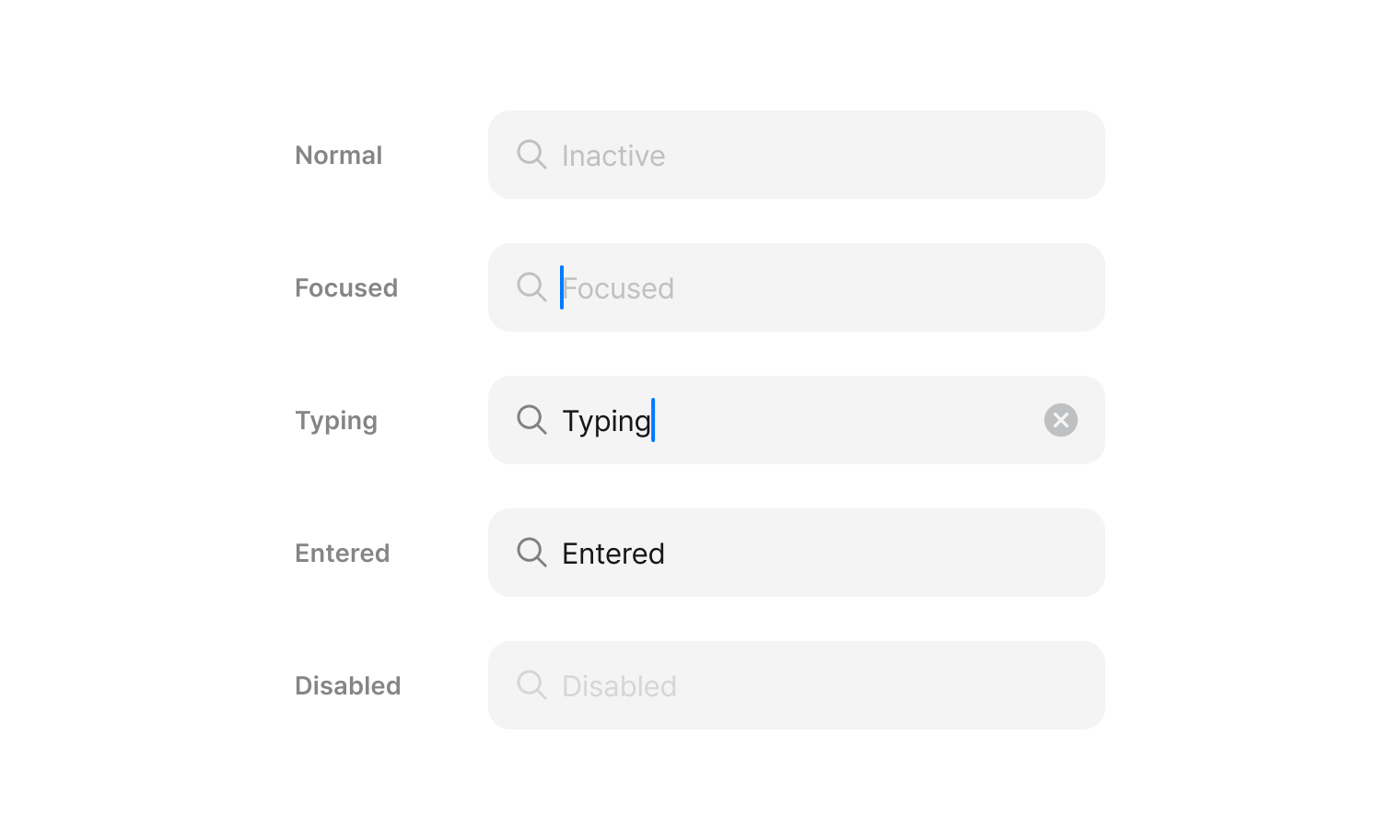
Task: Click the magnifier icon in the Entered field
Action: pyautogui.click(x=531, y=552)
